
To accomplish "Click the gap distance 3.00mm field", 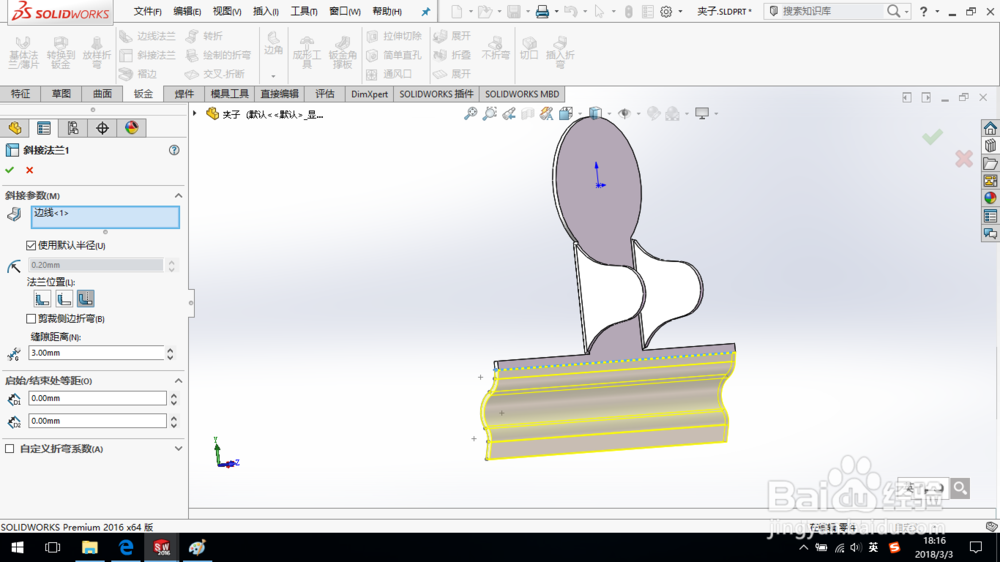I will click(x=96, y=353).
